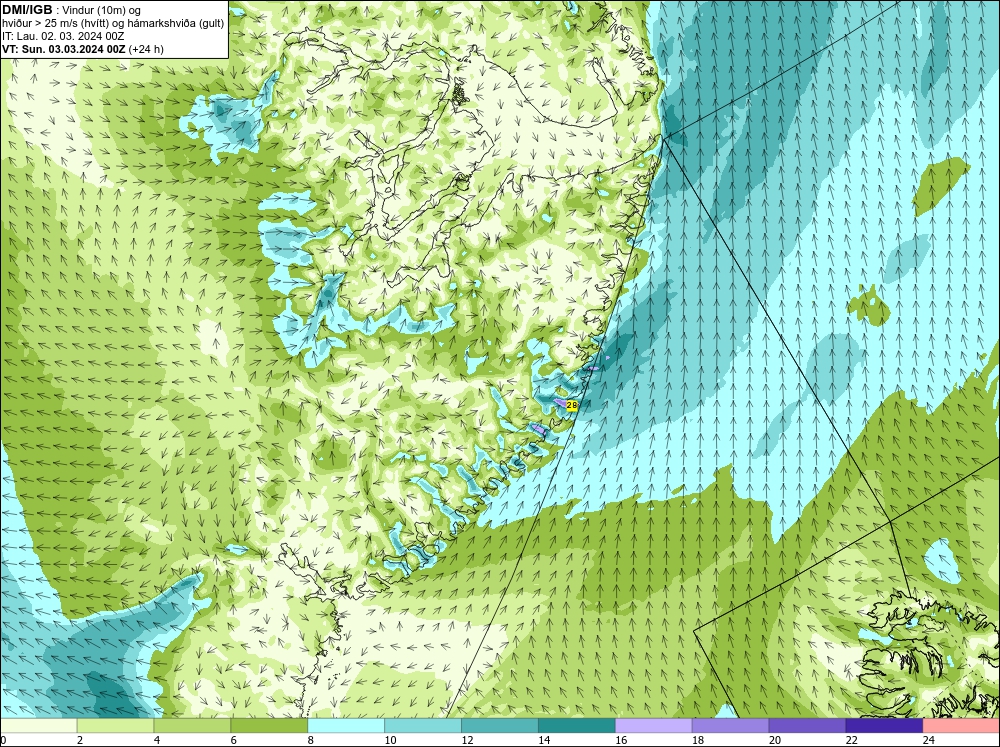Screen dimensions: 1000x747
Task: Click the '(+24 h)' forecast offset text
Action: pos(146,49)
